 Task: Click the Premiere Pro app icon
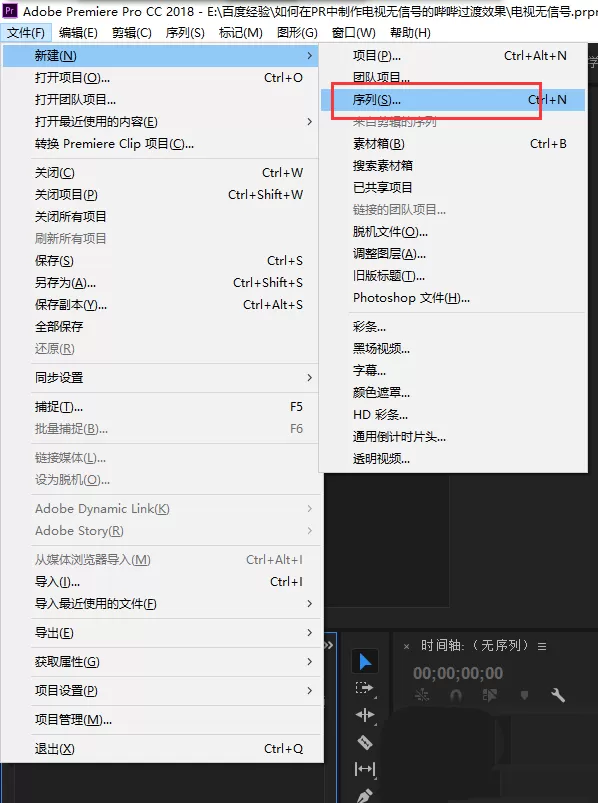click(10, 11)
